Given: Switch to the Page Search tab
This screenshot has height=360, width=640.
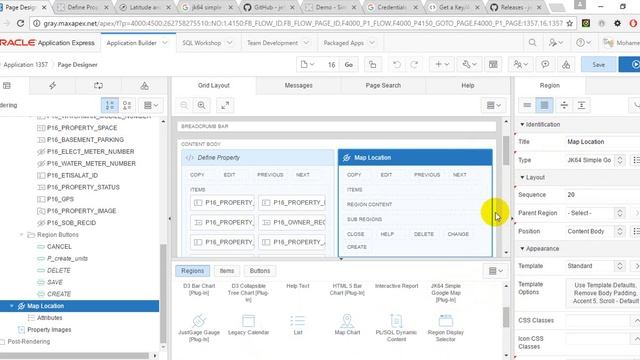Looking at the screenshot, I should (383, 85).
